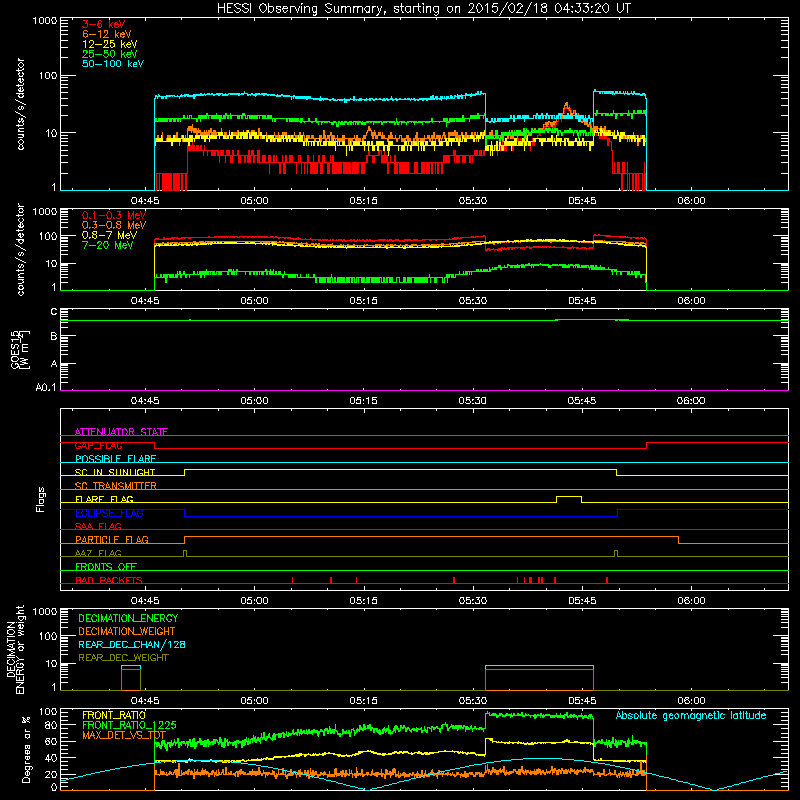800x800 pixels.
Task: Select the FRONT_RATIO legend label
Action: pyautogui.click(x=114, y=715)
